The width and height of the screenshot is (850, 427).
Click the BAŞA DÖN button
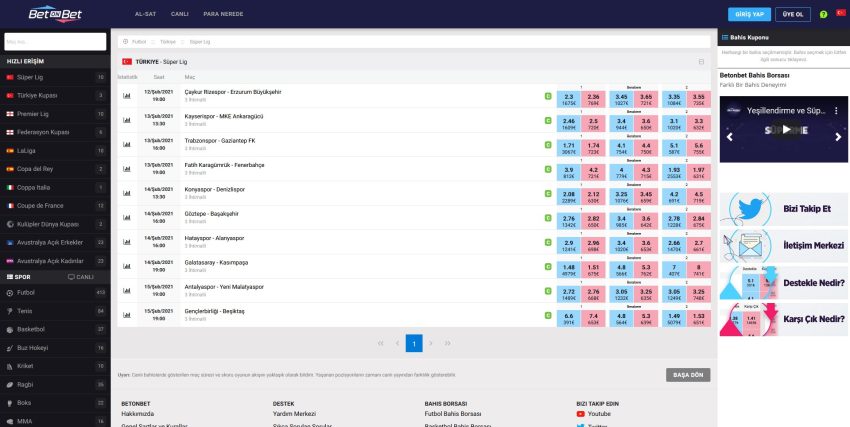tap(688, 374)
